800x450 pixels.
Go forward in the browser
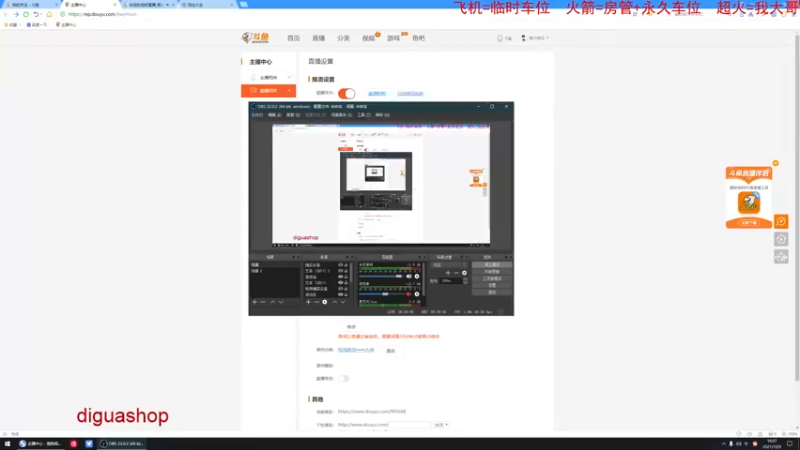point(16,14)
